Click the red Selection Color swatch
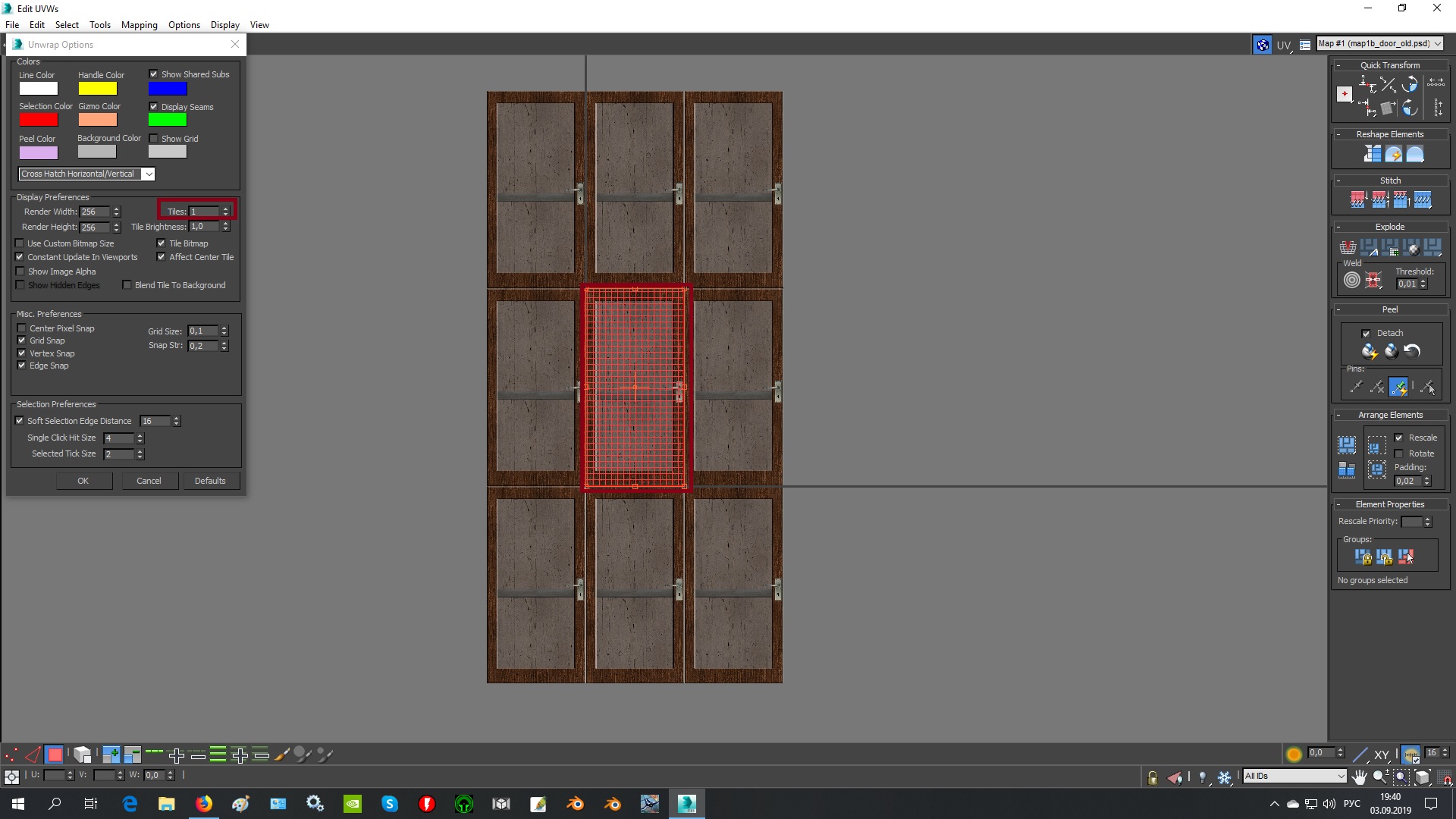Screen dimensions: 1456x819 pos(38,120)
